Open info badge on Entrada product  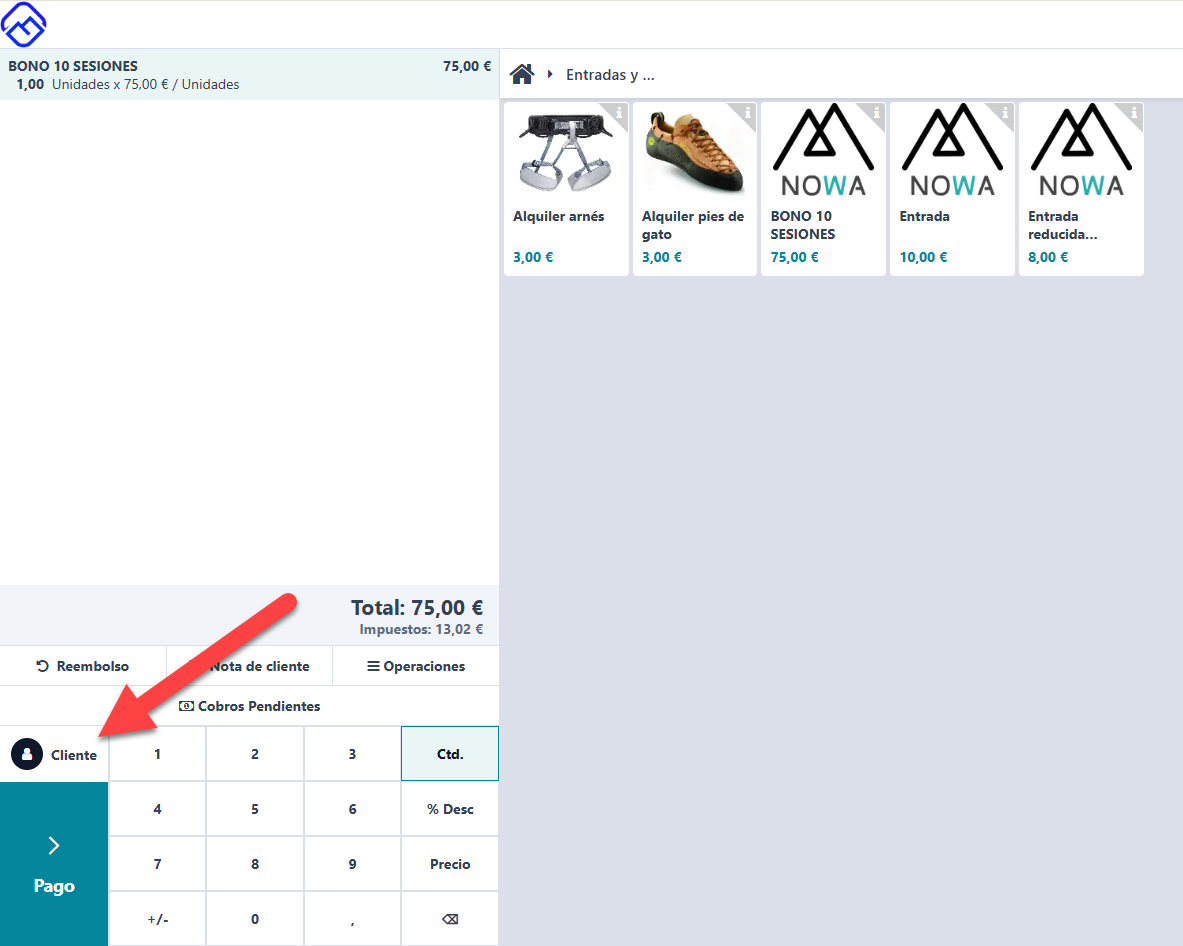(x=1005, y=112)
